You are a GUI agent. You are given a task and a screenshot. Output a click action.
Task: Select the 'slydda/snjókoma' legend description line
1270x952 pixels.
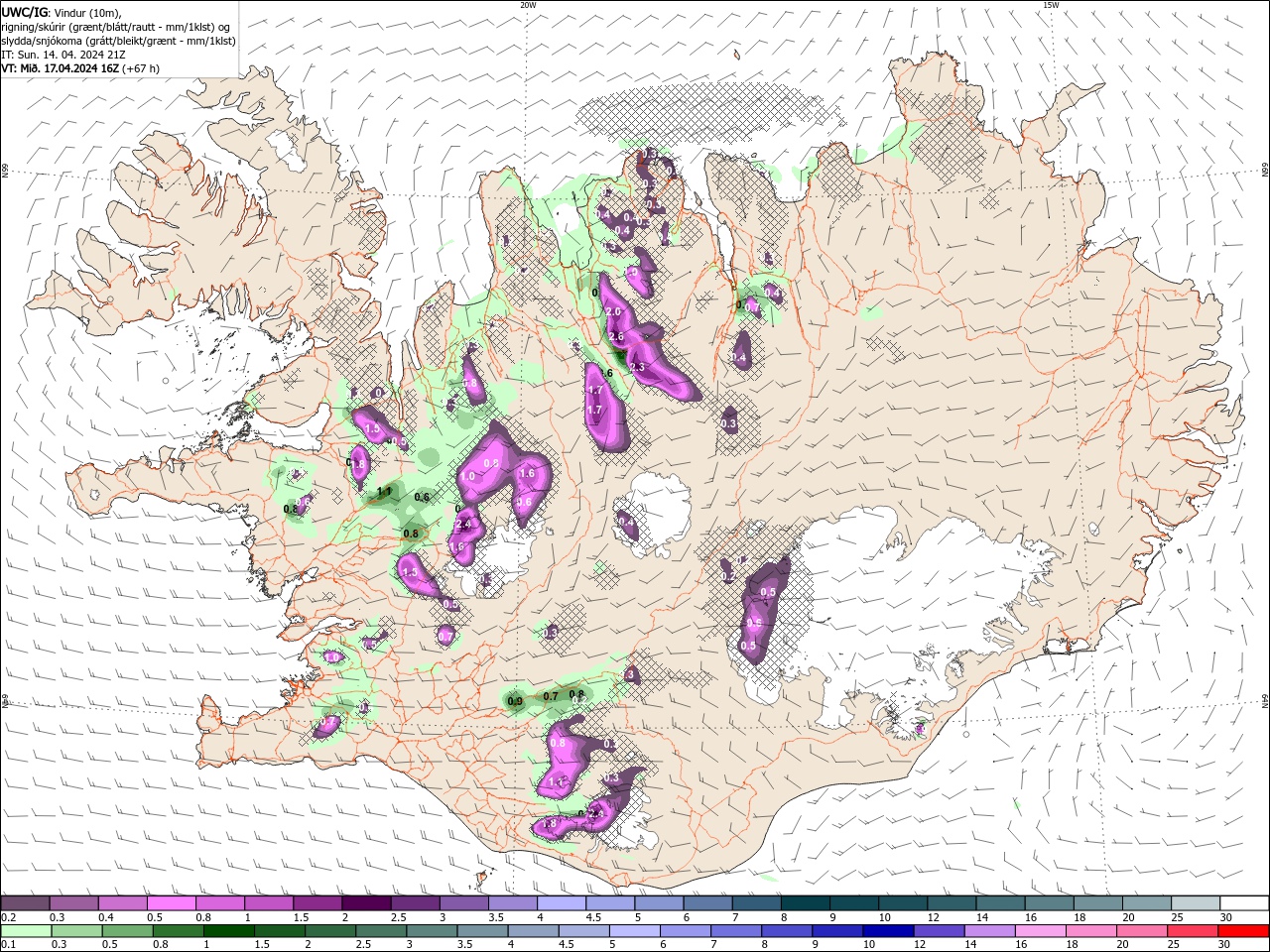[119, 41]
